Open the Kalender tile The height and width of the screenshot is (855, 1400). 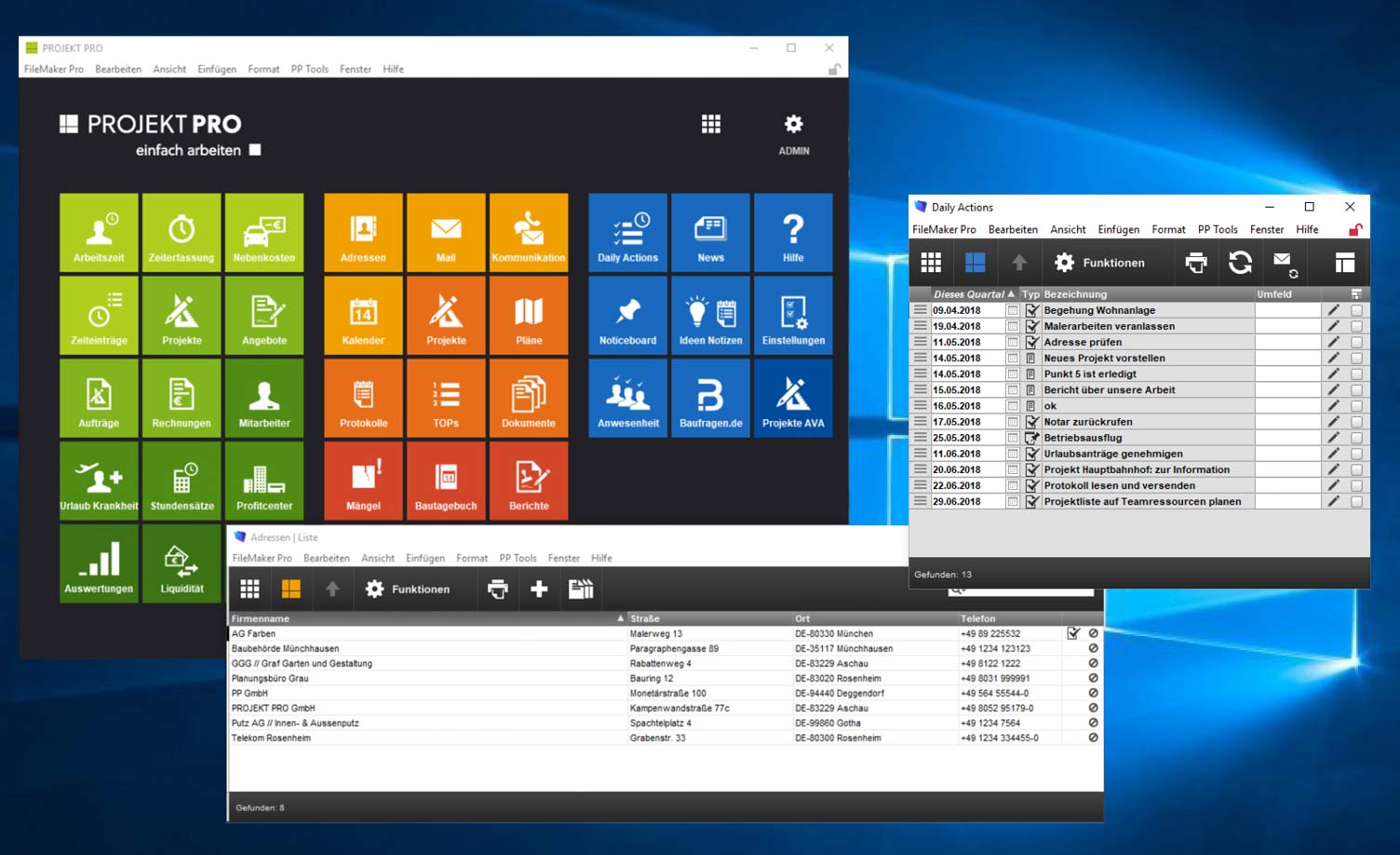(x=363, y=316)
